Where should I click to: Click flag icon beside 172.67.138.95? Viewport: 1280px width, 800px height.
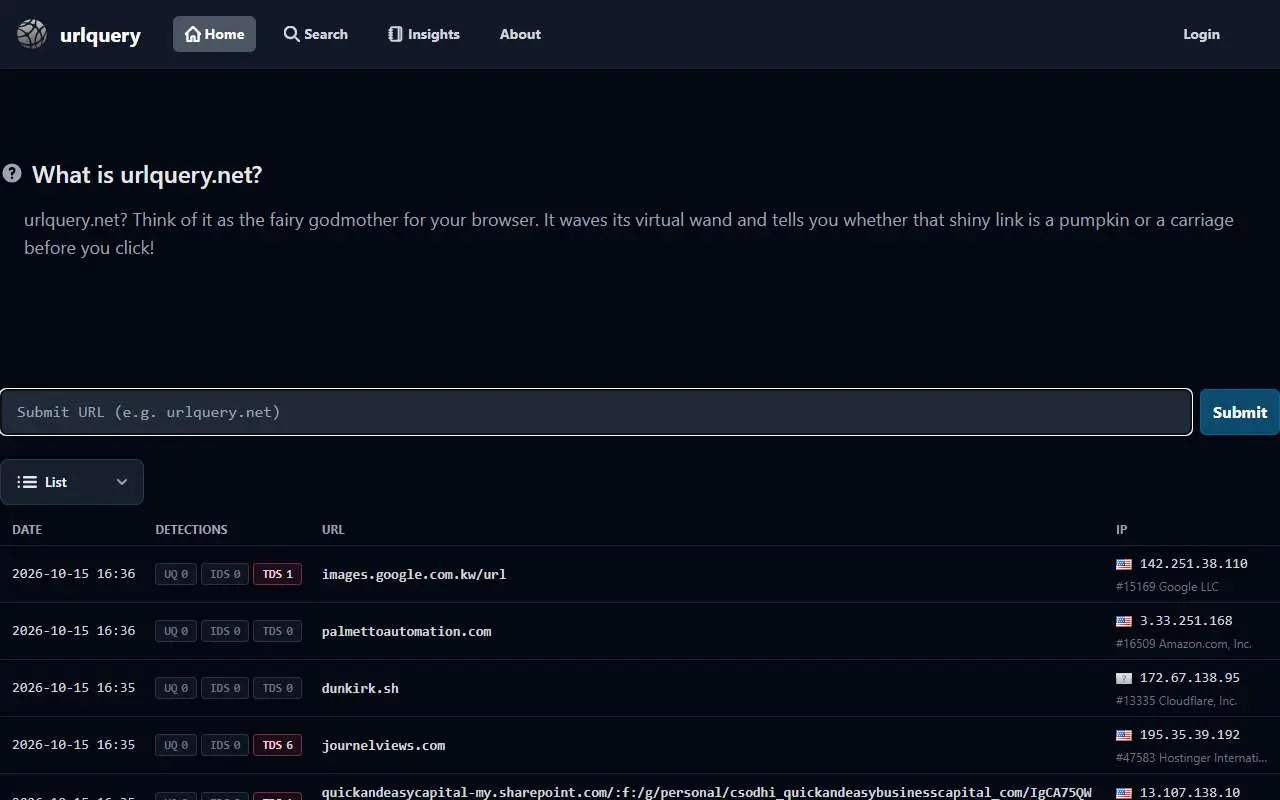1124,678
